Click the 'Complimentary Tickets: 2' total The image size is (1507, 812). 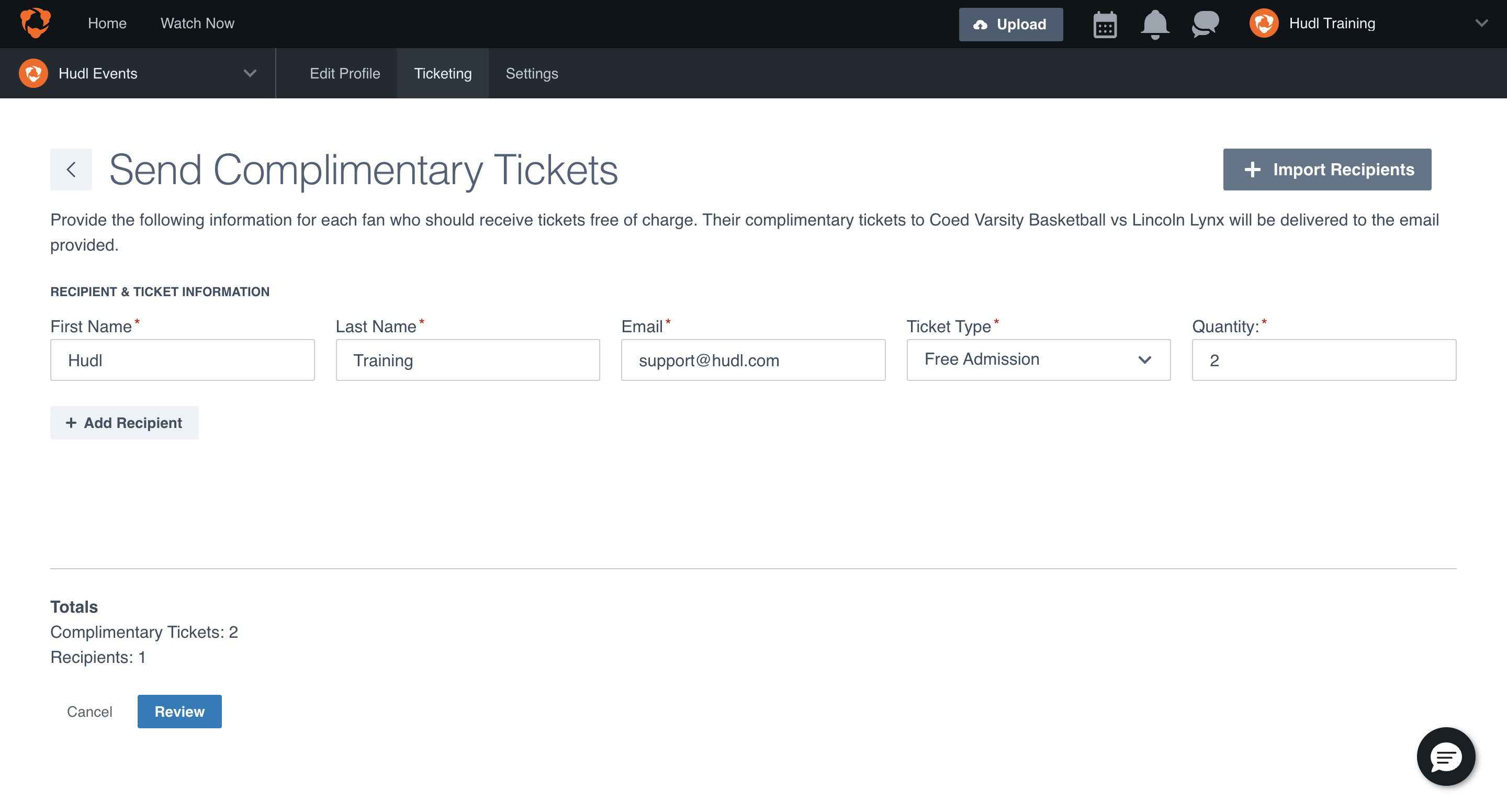click(144, 633)
